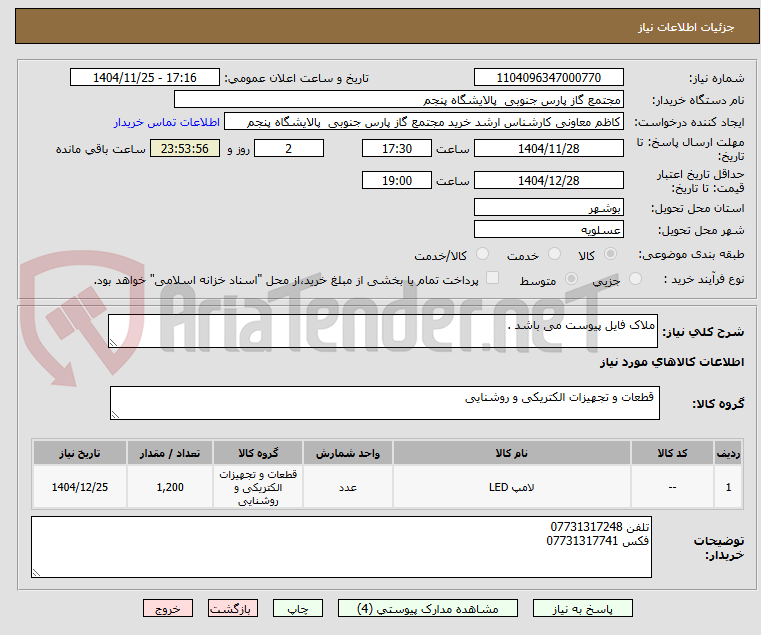
Task: Click the اطلاعات کالاهای مورد نیاز heading
Action: 672,362
